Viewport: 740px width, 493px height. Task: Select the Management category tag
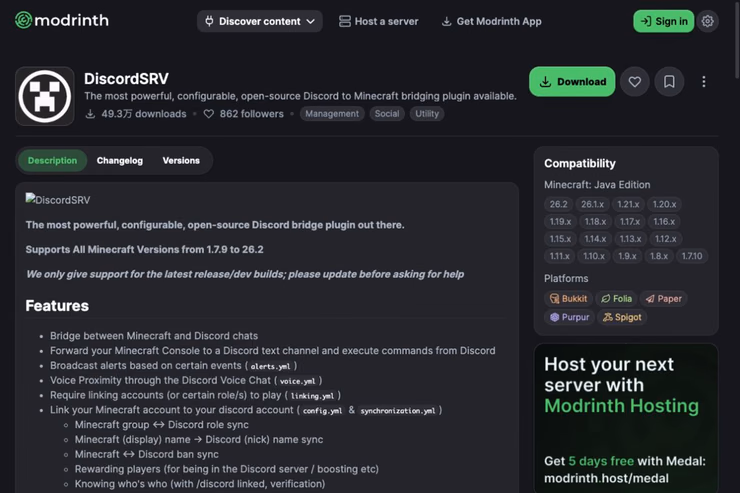point(332,114)
